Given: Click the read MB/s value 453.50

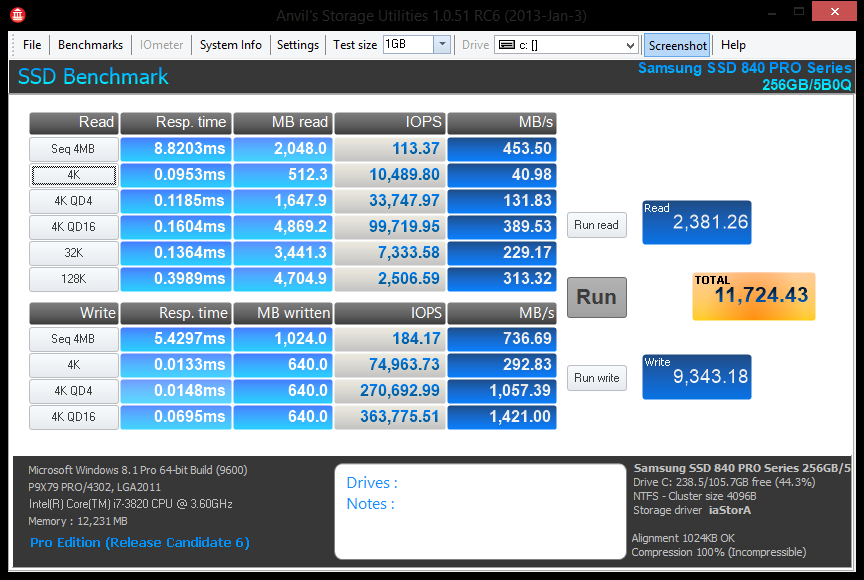Looking at the screenshot, I should (502, 149).
